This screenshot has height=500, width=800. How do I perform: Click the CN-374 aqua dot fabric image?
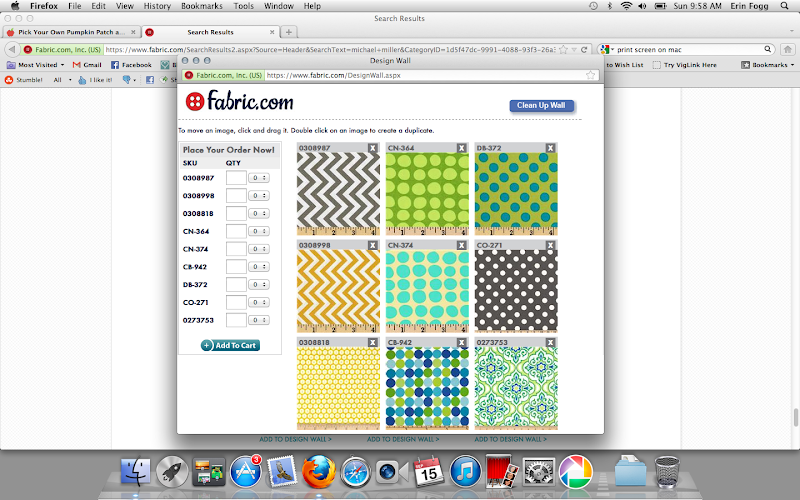[x=427, y=290]
